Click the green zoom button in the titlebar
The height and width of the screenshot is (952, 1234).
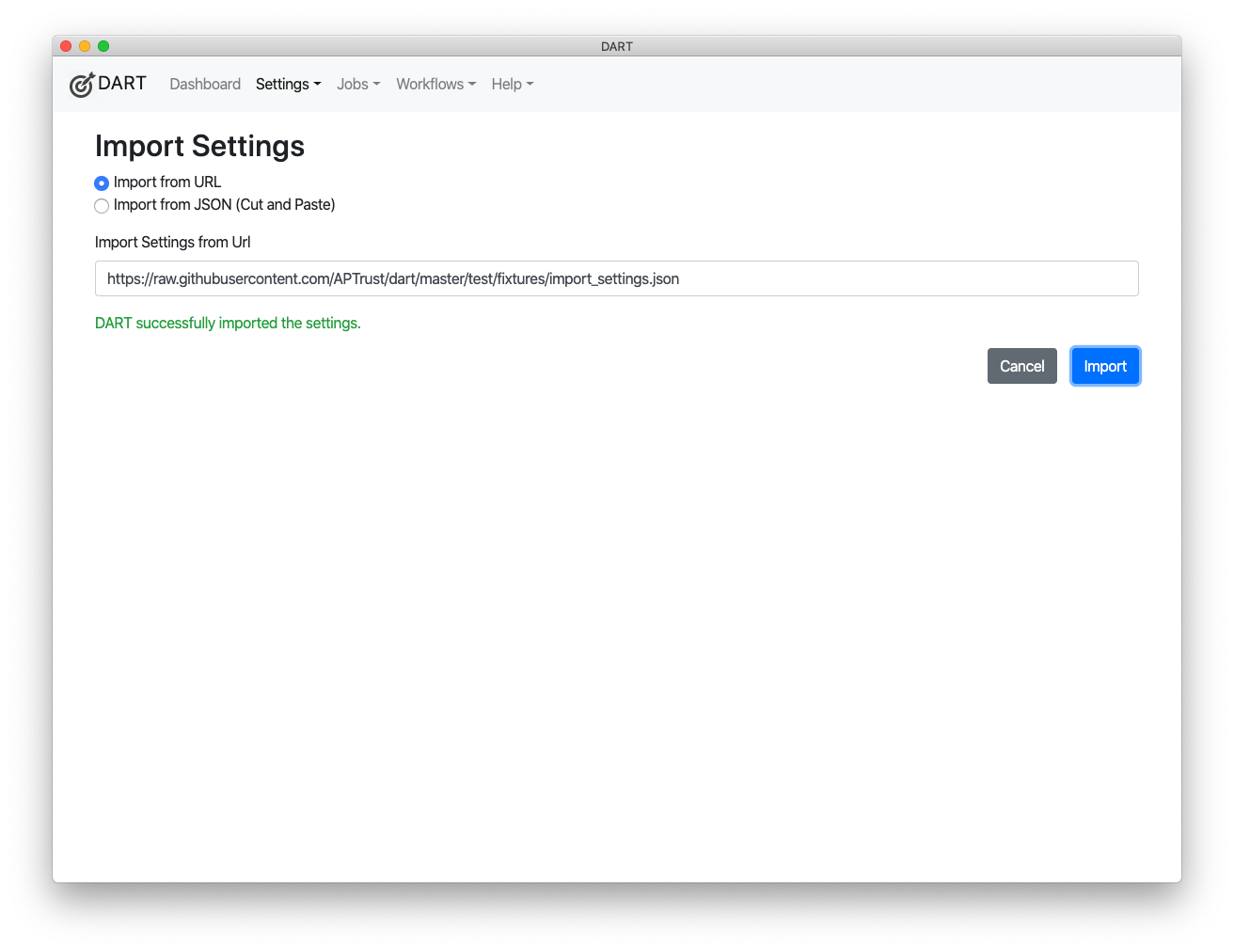click(x=103, y=44)
